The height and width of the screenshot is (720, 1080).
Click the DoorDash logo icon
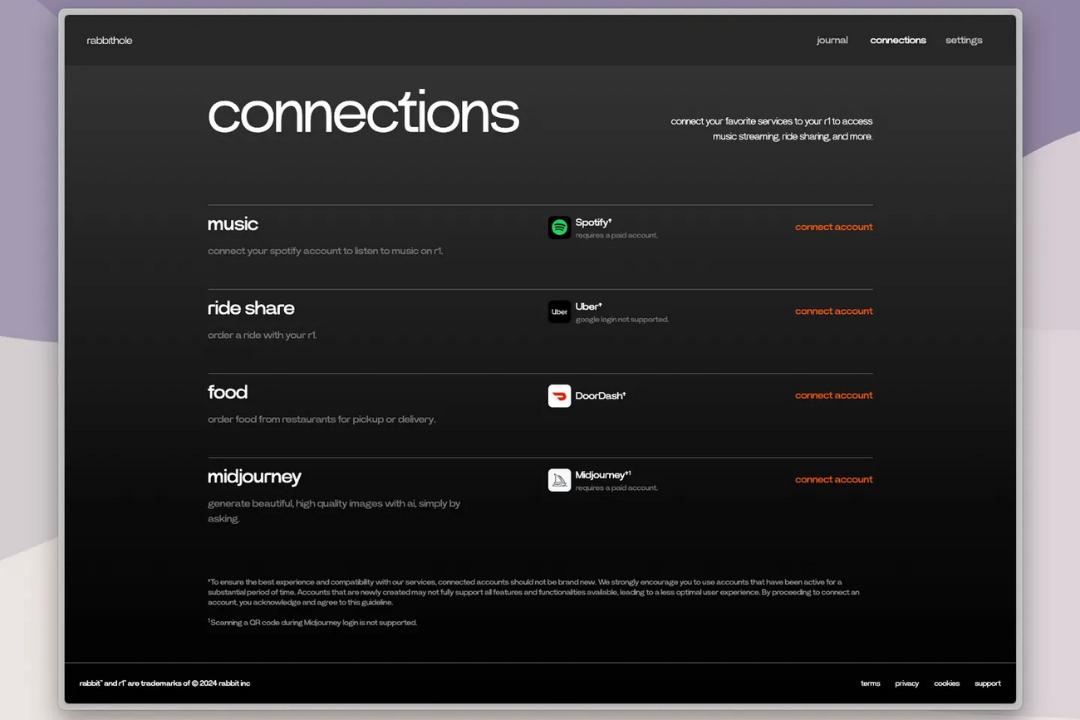(559, 395)
